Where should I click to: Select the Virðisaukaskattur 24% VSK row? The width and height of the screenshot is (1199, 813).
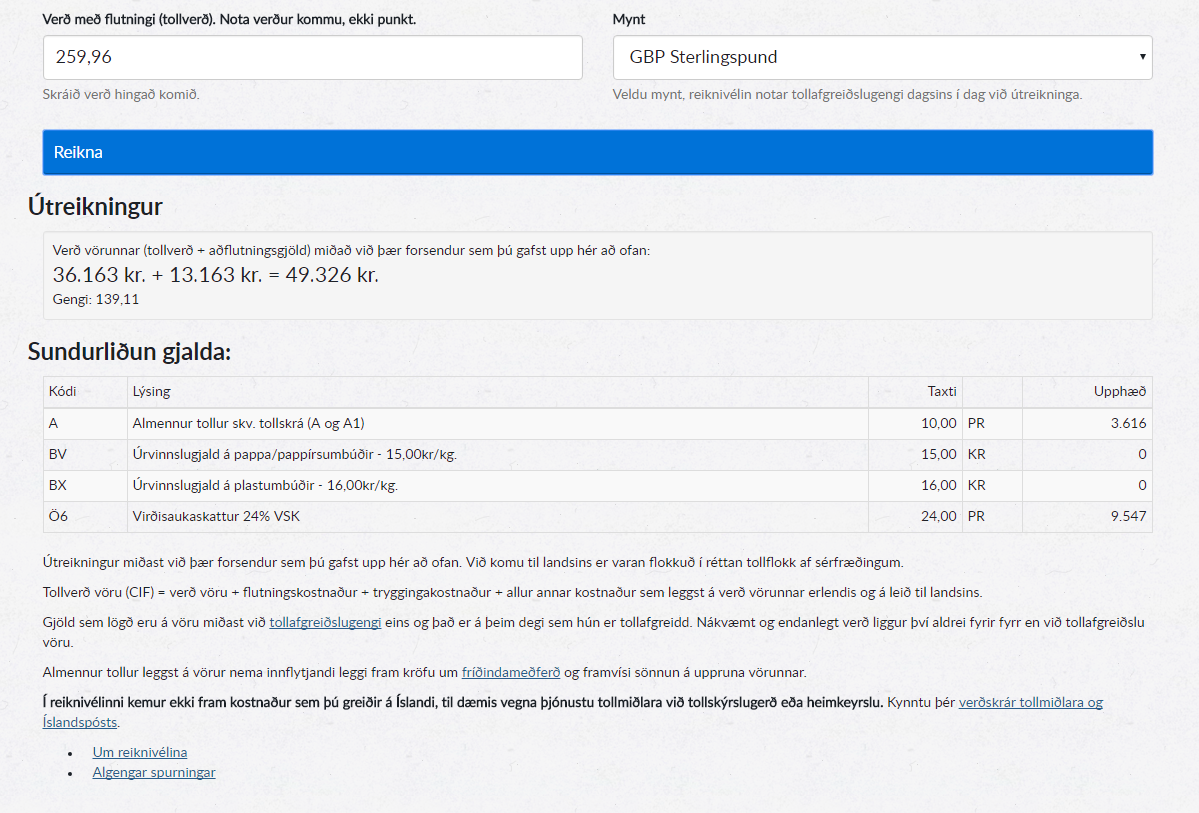pos(218,516)
